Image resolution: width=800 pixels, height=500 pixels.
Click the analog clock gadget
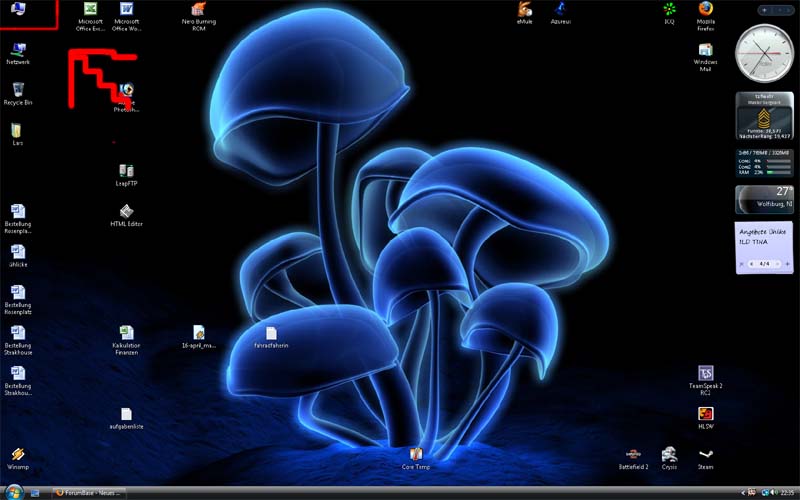[764, 53]
